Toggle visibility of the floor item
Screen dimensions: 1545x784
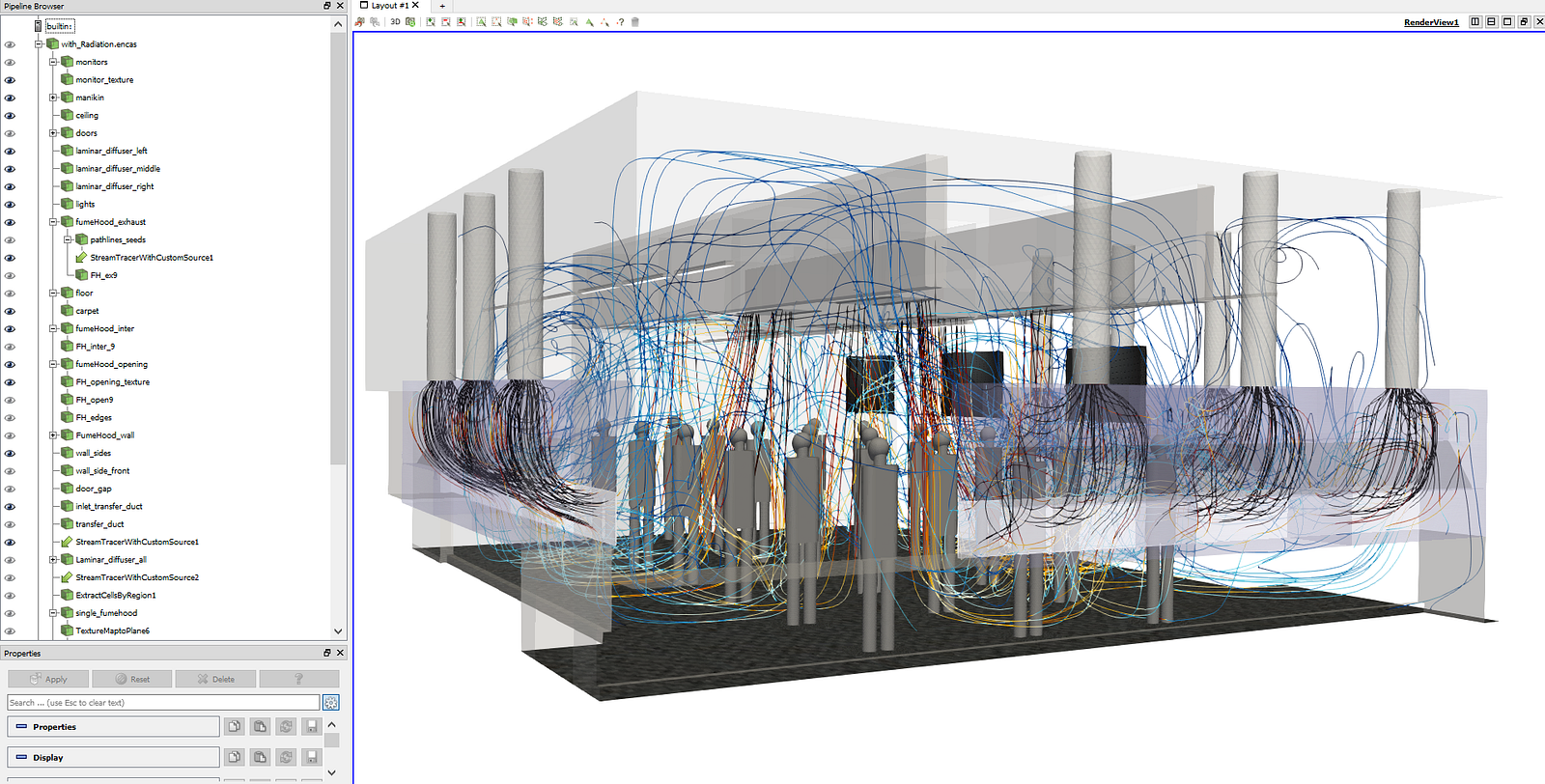(x=10, y=294)
